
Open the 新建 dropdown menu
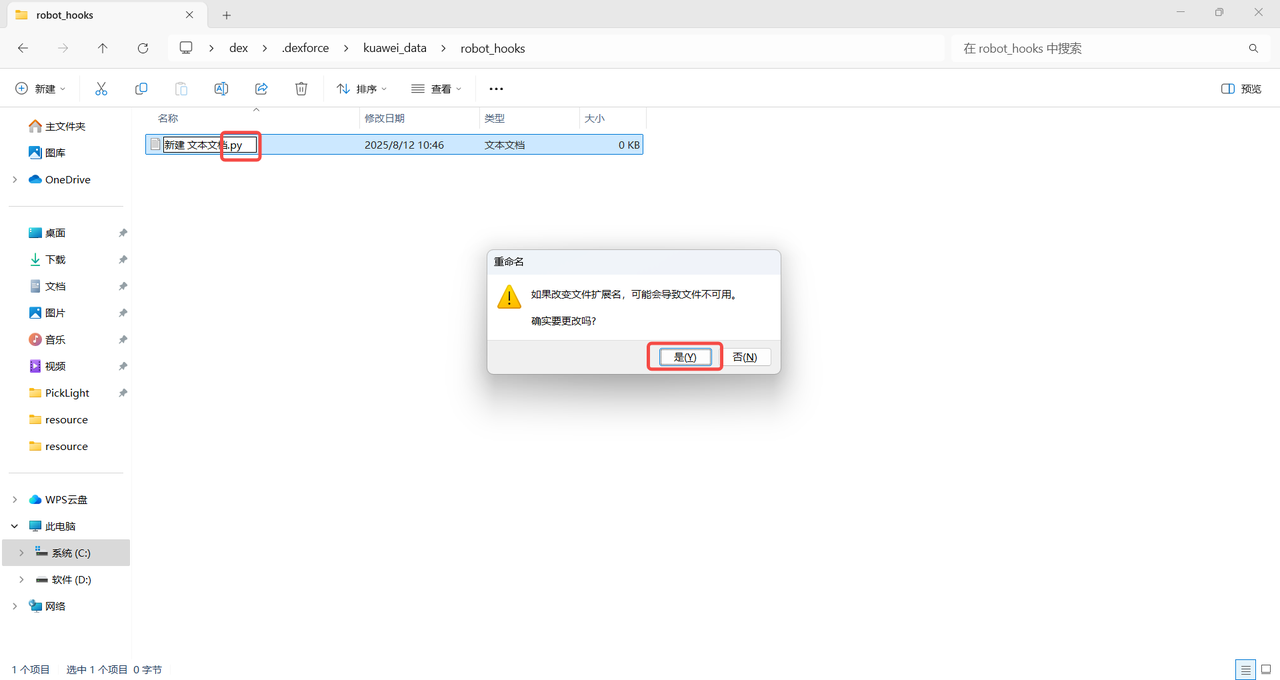pos(41,89)
